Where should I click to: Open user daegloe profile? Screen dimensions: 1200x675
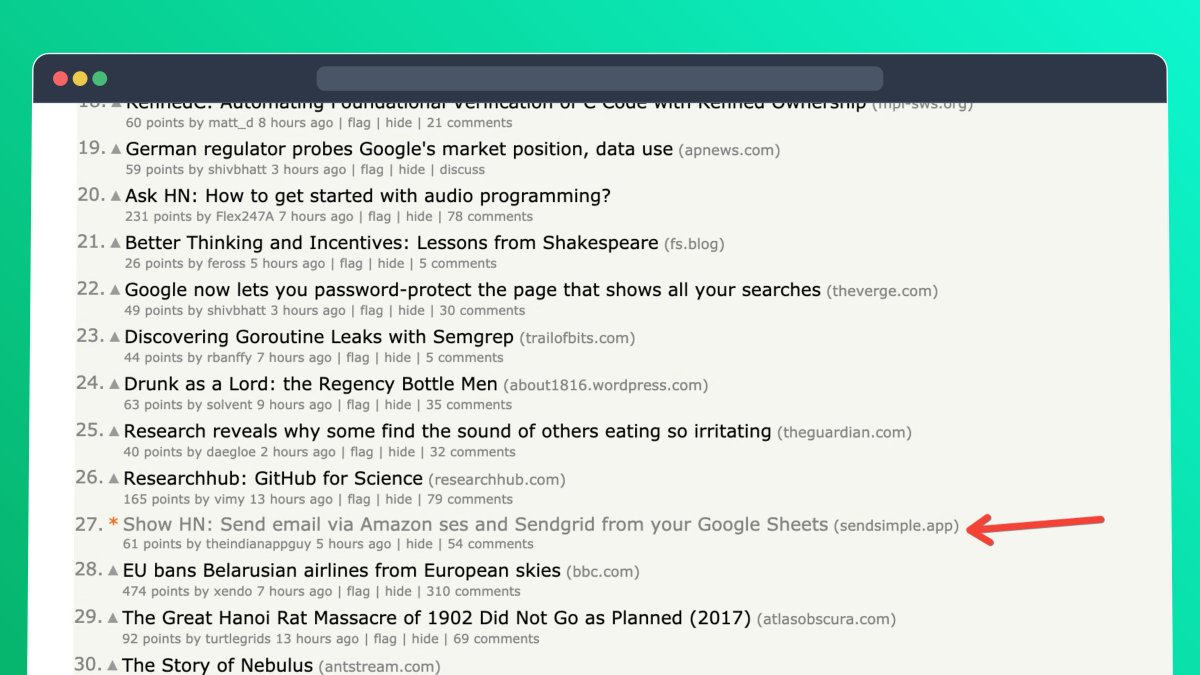[232, 452]
